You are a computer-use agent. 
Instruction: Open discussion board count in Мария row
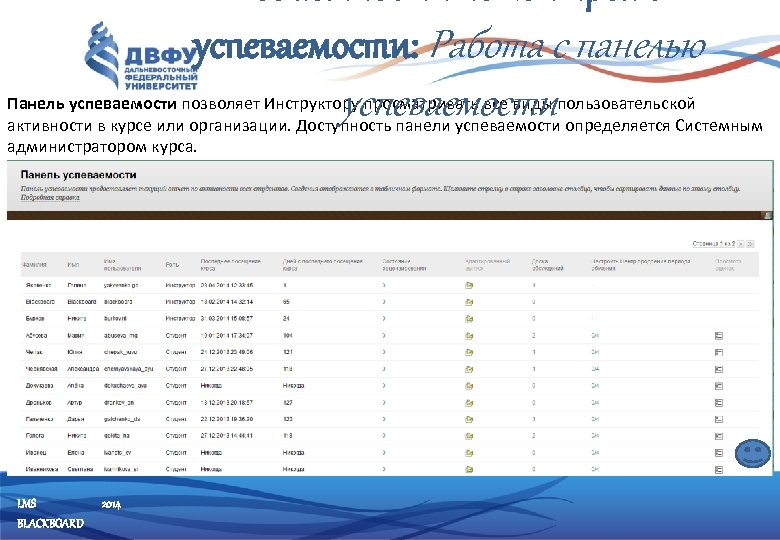(x=534, y=336)
